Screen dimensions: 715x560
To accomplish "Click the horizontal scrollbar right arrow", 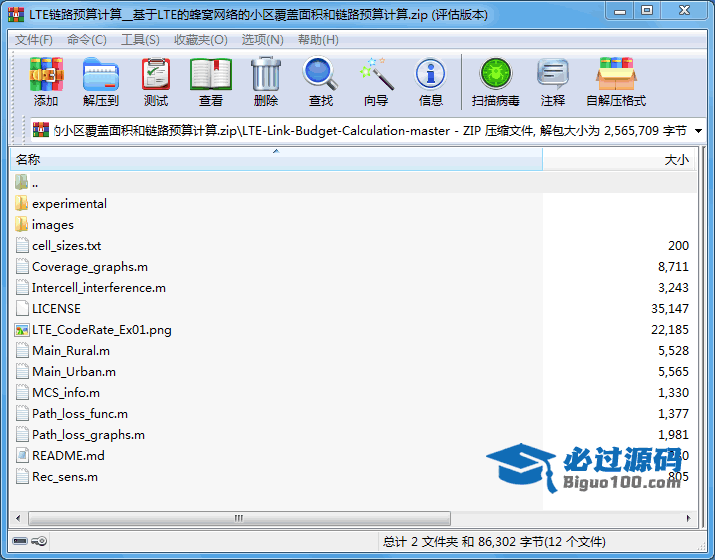I will pos(689,519).
